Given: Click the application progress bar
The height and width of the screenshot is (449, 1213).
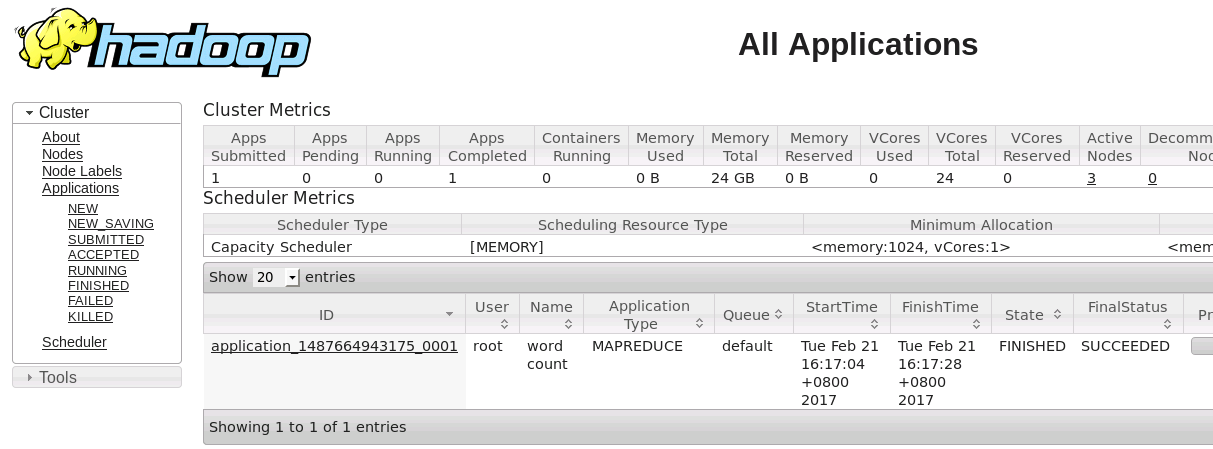Looking at the screenshot, I should [1201, 346].
